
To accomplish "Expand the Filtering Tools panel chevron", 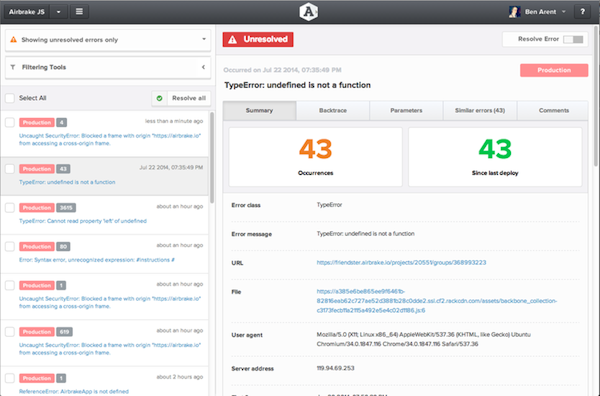I will 204,67.
